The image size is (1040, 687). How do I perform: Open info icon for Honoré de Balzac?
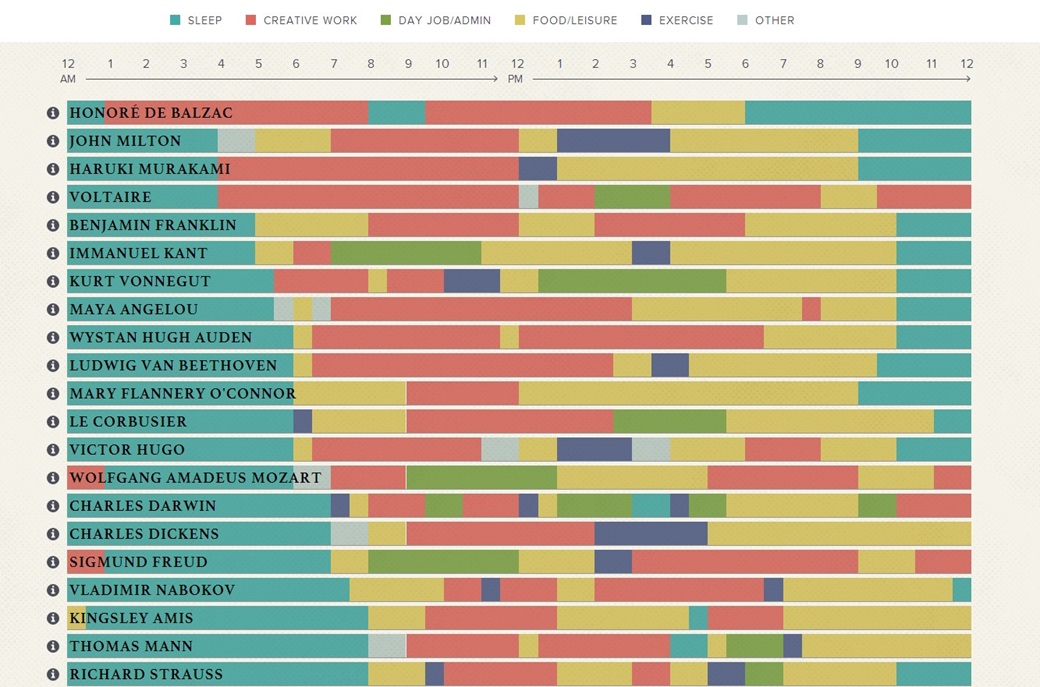(53, 113)
